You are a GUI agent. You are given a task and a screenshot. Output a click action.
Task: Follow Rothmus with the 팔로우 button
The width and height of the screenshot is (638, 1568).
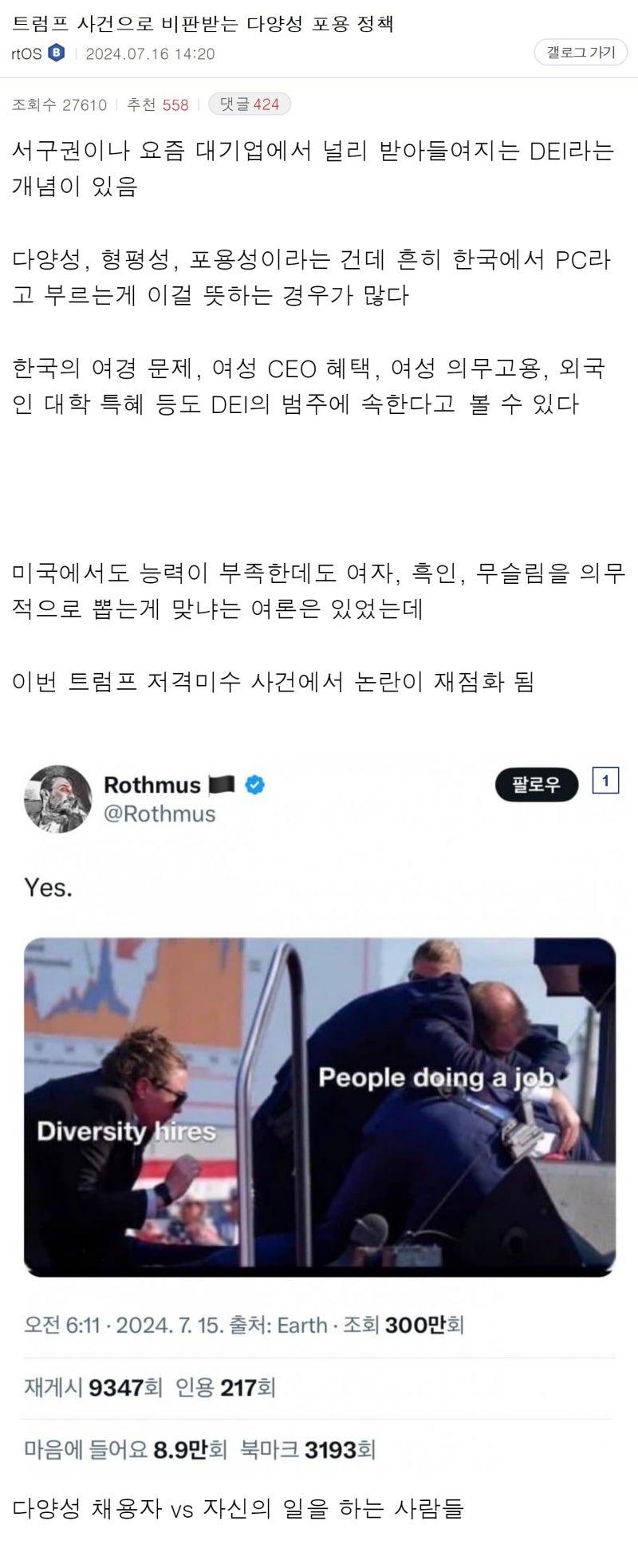click(x=537, y=785)
